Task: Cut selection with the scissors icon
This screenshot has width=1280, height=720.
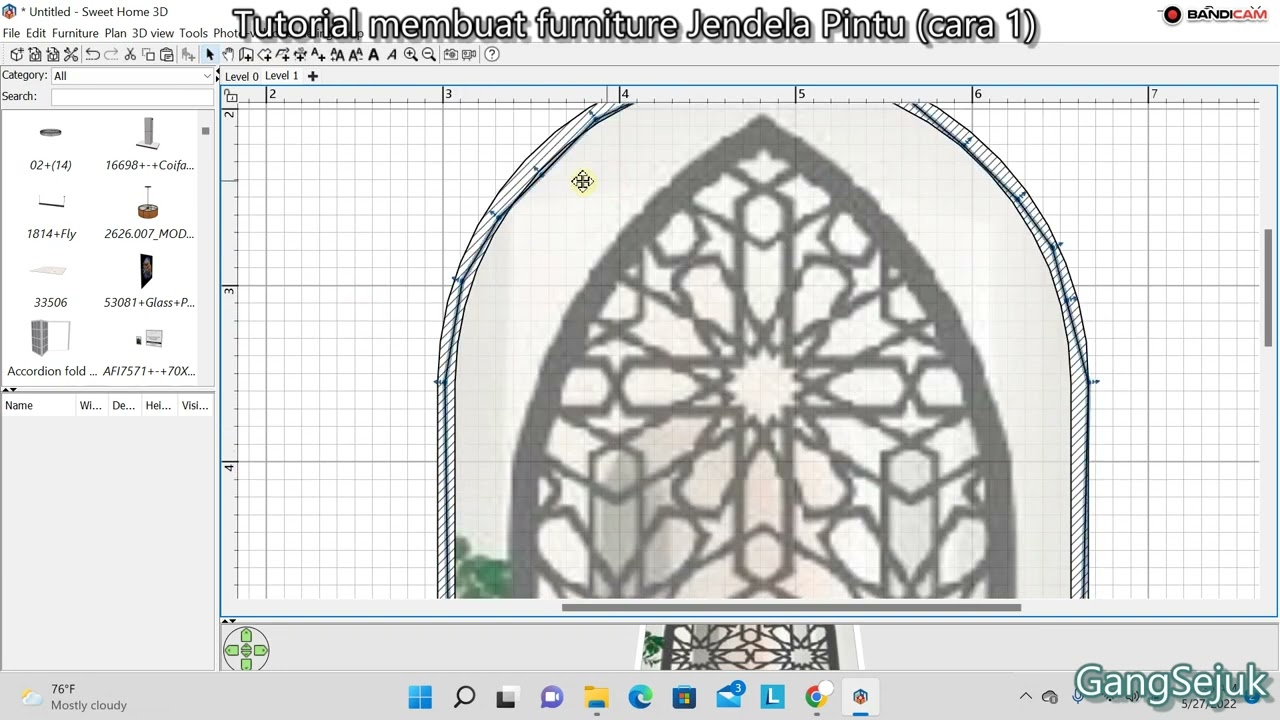Action: (130, 54)
